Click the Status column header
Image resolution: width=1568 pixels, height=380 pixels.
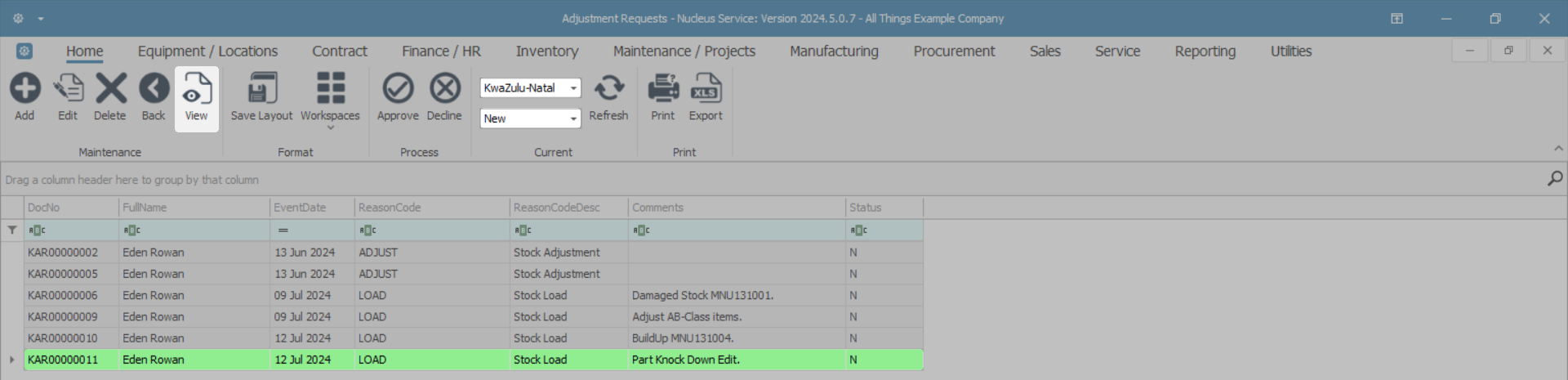tap(884, 208)
